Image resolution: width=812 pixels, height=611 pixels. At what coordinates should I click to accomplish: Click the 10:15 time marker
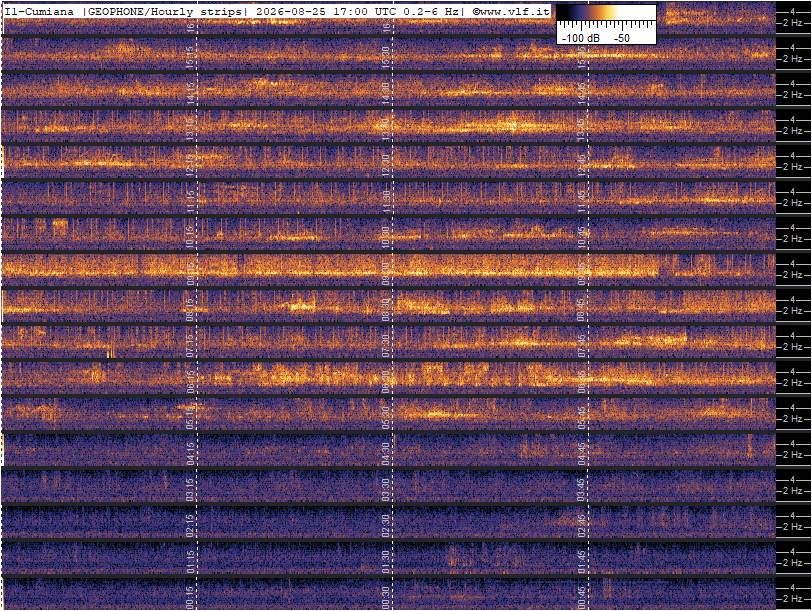[x=190, y=237]
